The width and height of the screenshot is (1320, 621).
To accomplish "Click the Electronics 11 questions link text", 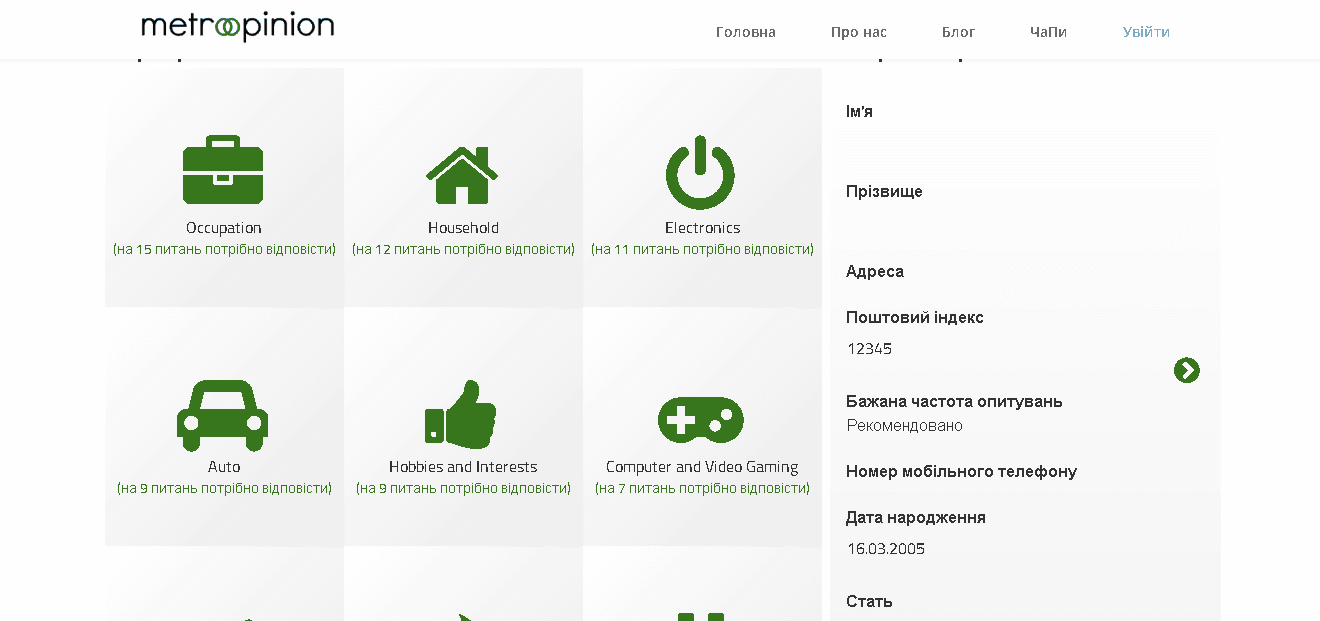I will click(x=702, y=249).
